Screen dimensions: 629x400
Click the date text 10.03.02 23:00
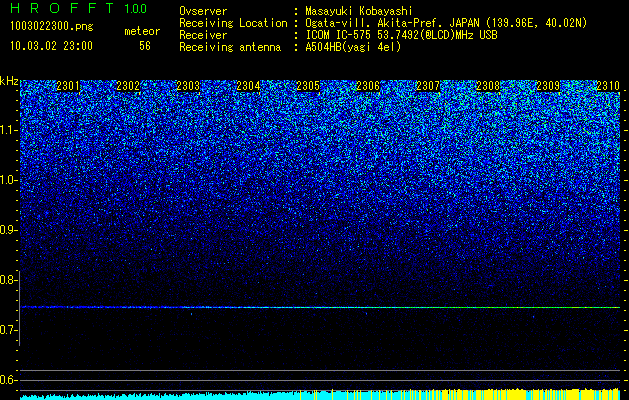click(51, 46)
